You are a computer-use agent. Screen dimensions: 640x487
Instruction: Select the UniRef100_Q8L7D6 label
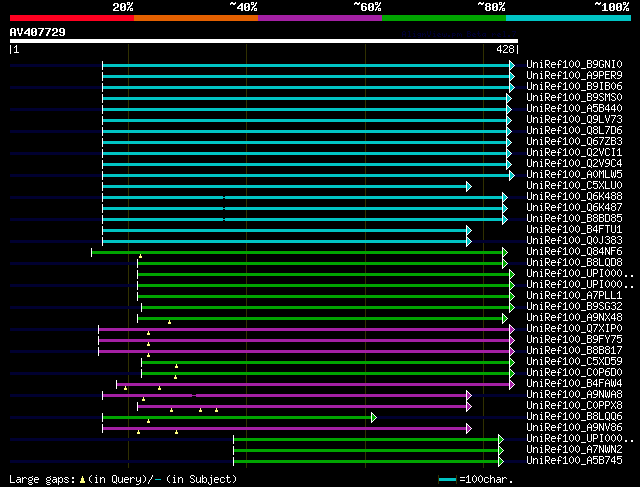tap(574, 131)
